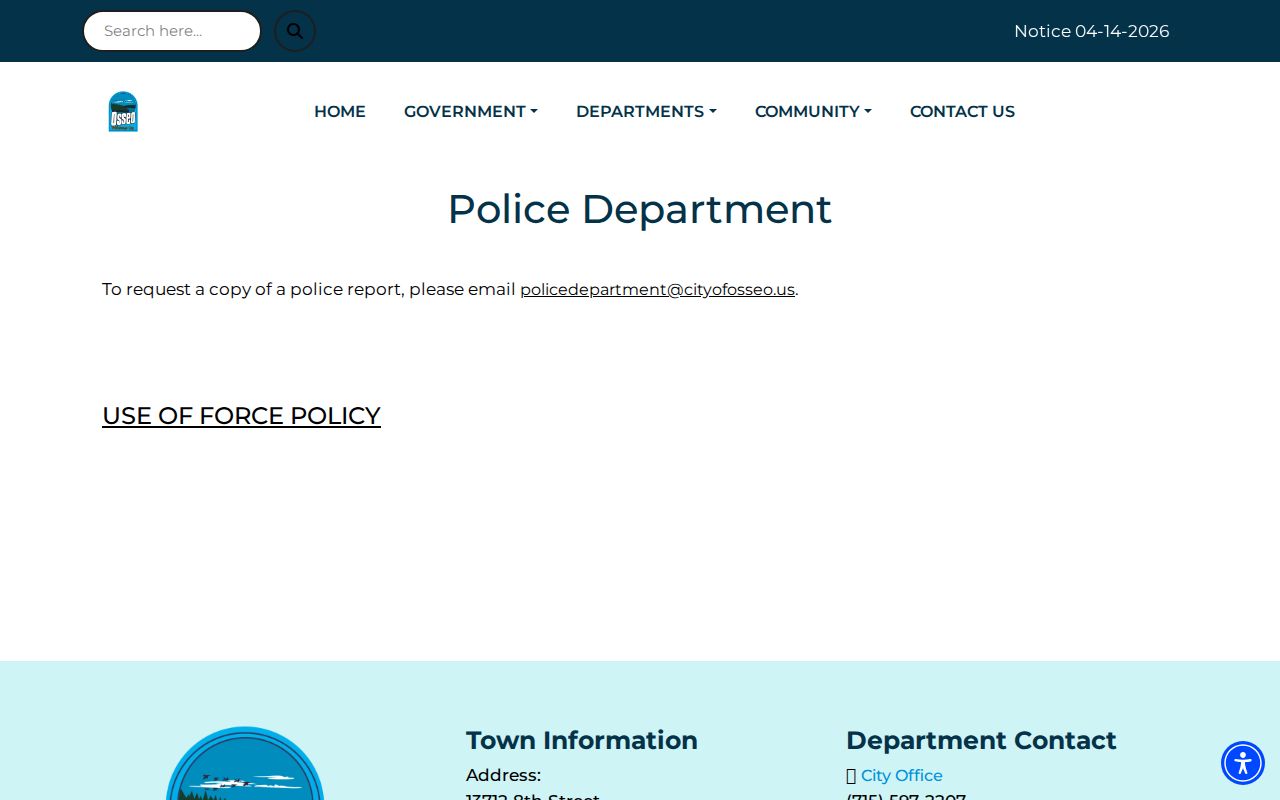
Task: Expand the Community dropdown menu
Action: (x=813, y=112)
